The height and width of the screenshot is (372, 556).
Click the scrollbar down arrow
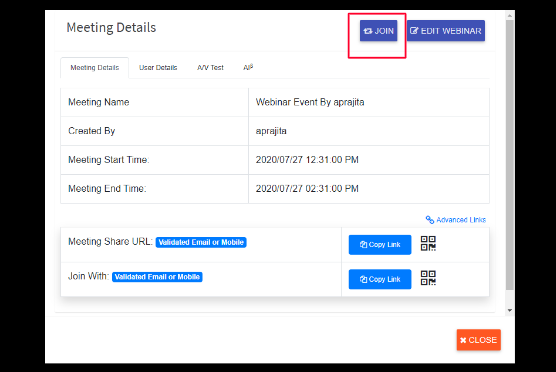click(510, 310)
